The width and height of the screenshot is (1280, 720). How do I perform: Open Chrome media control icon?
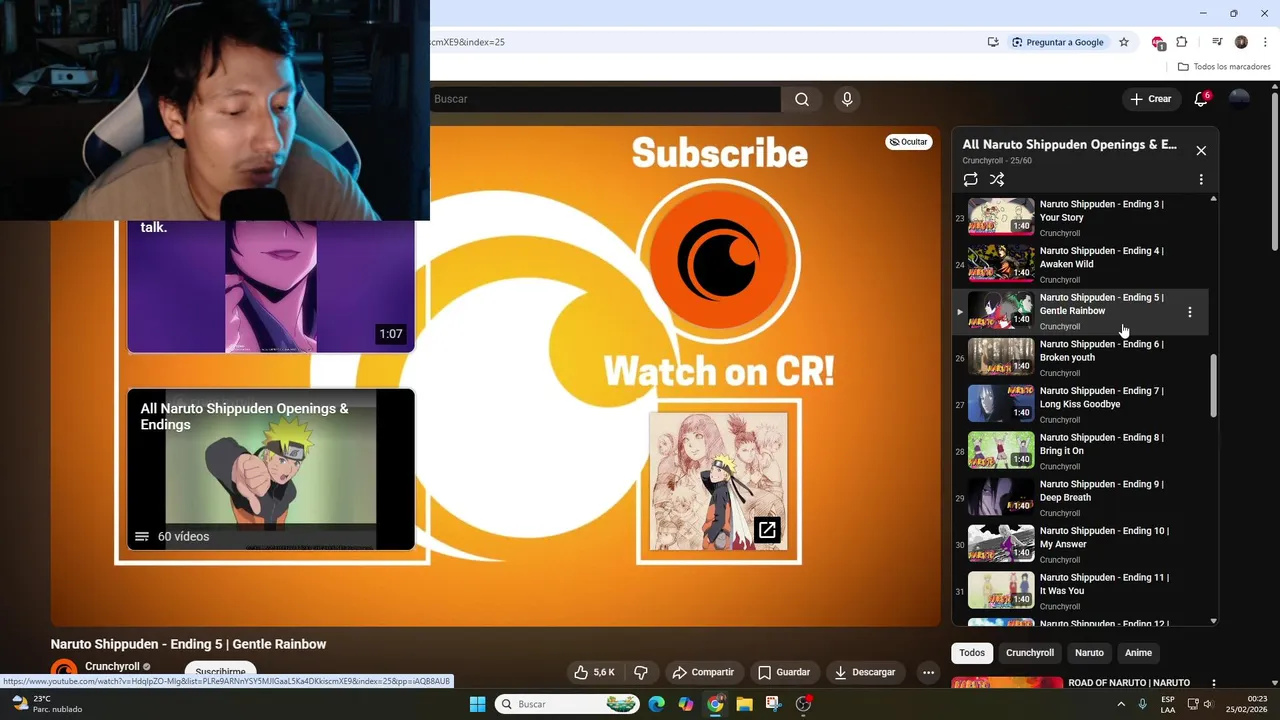click(x=1217, y=42)
